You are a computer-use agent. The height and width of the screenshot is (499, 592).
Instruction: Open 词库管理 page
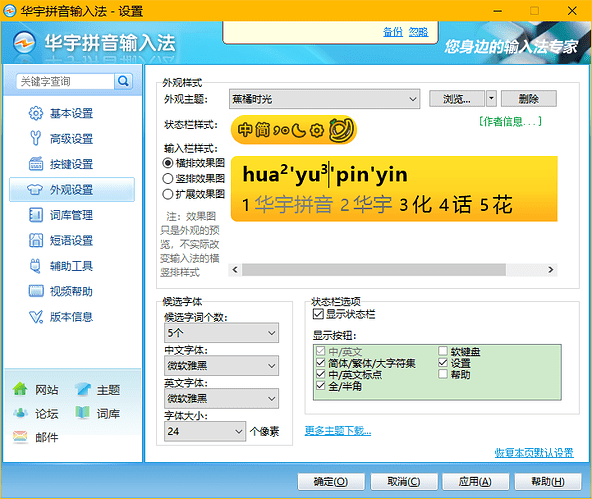click(72, 215)
